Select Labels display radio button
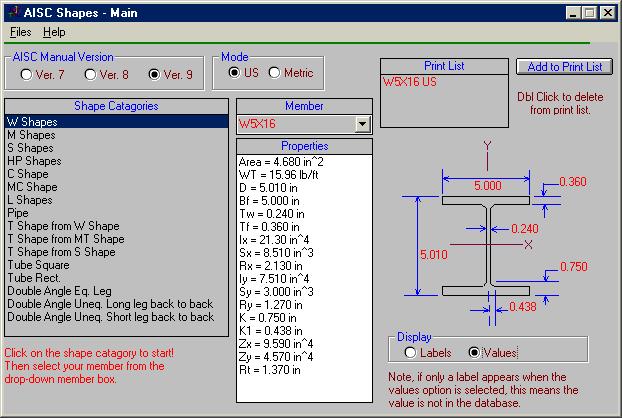 tap(428, 353)
